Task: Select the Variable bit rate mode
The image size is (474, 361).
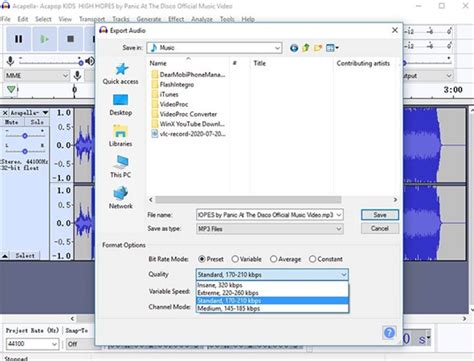Action: [246, 259]
